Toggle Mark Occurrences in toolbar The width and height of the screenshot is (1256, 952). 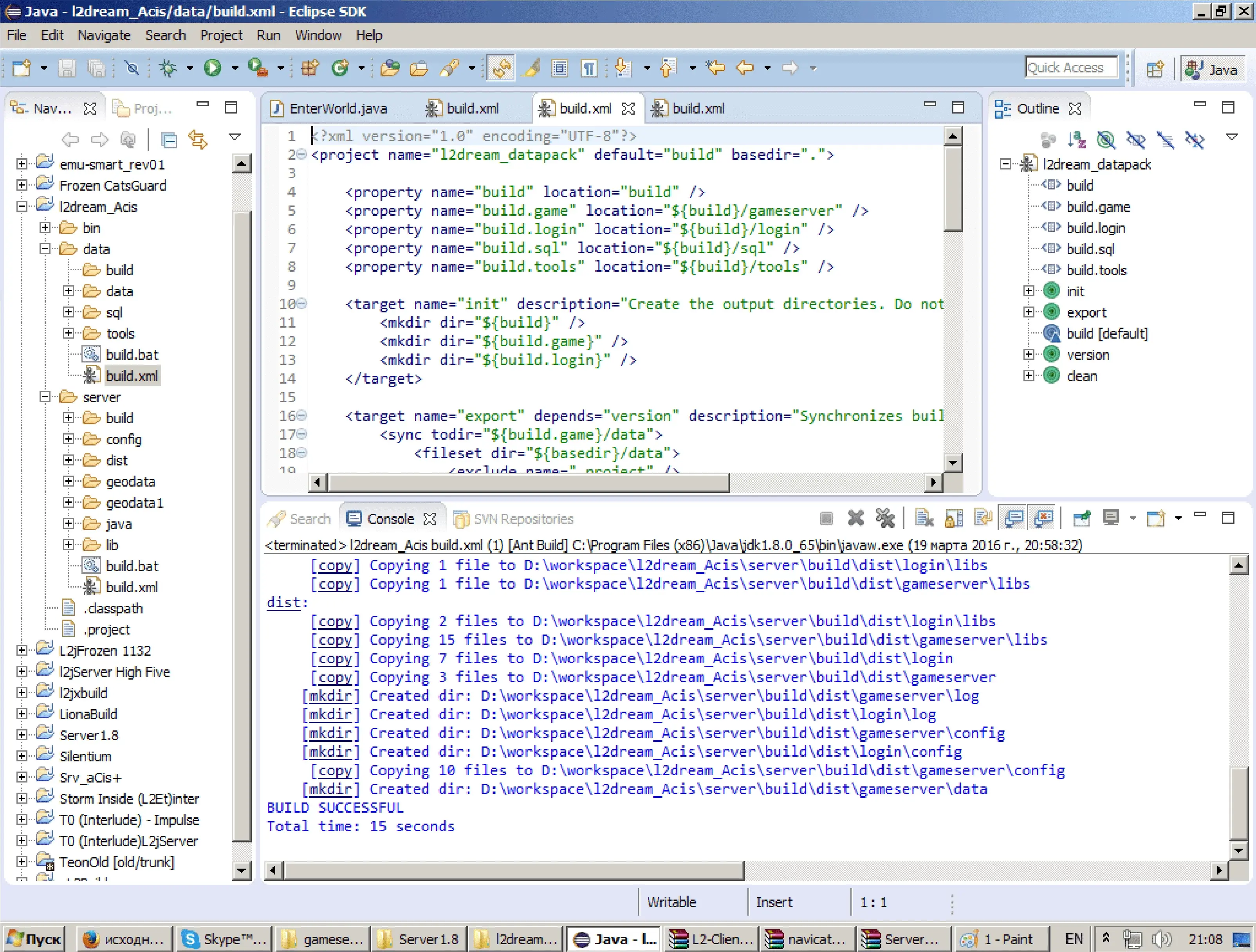tap(531, 68)
